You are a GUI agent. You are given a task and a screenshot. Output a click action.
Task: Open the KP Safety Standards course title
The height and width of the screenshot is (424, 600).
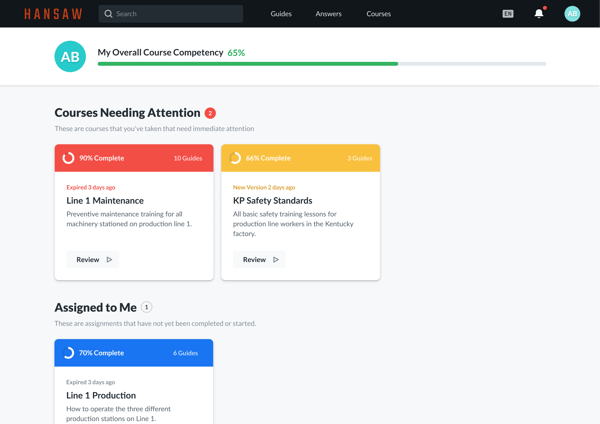coord(272,200)
